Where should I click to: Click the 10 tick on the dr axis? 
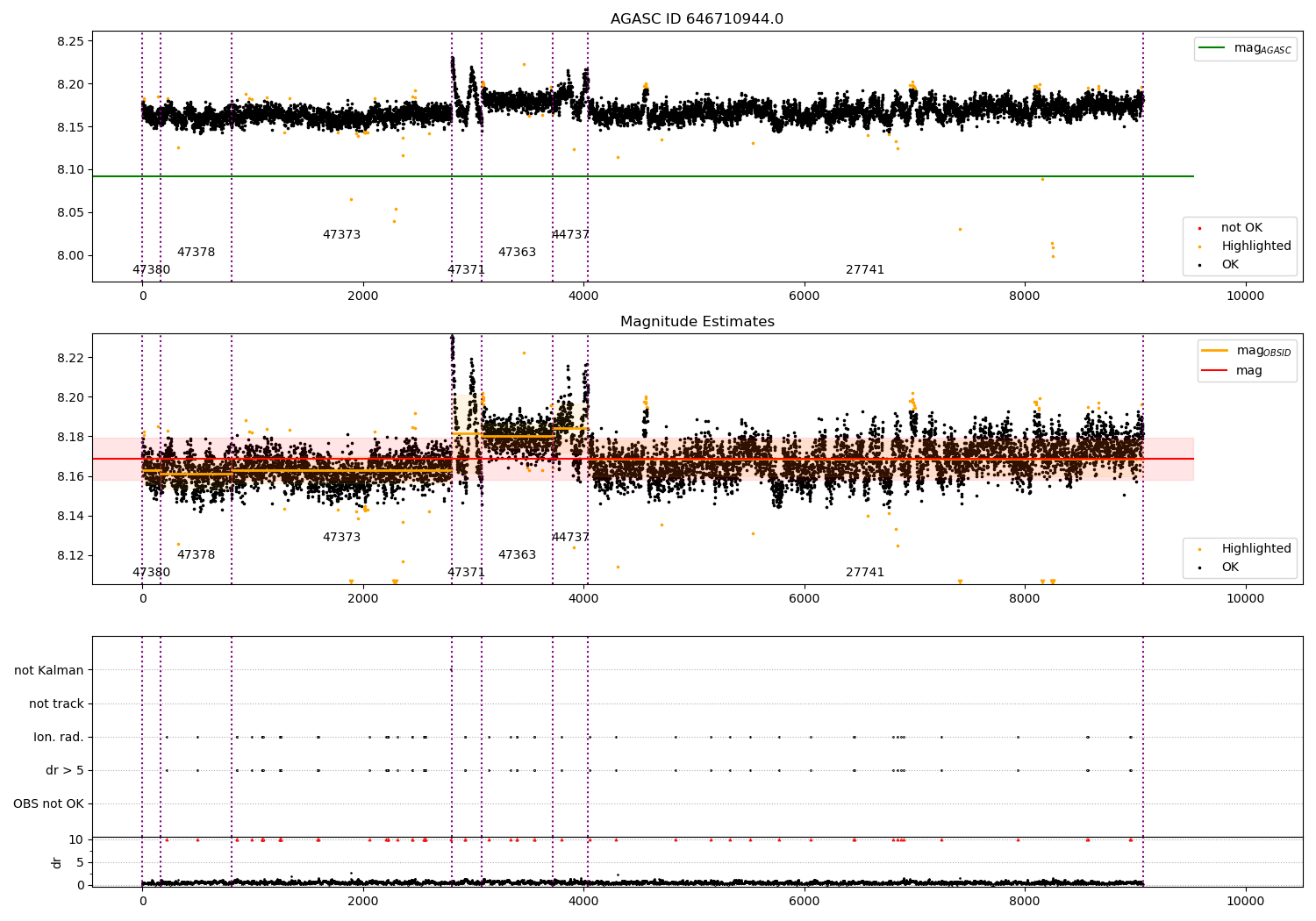pos(76,839)
